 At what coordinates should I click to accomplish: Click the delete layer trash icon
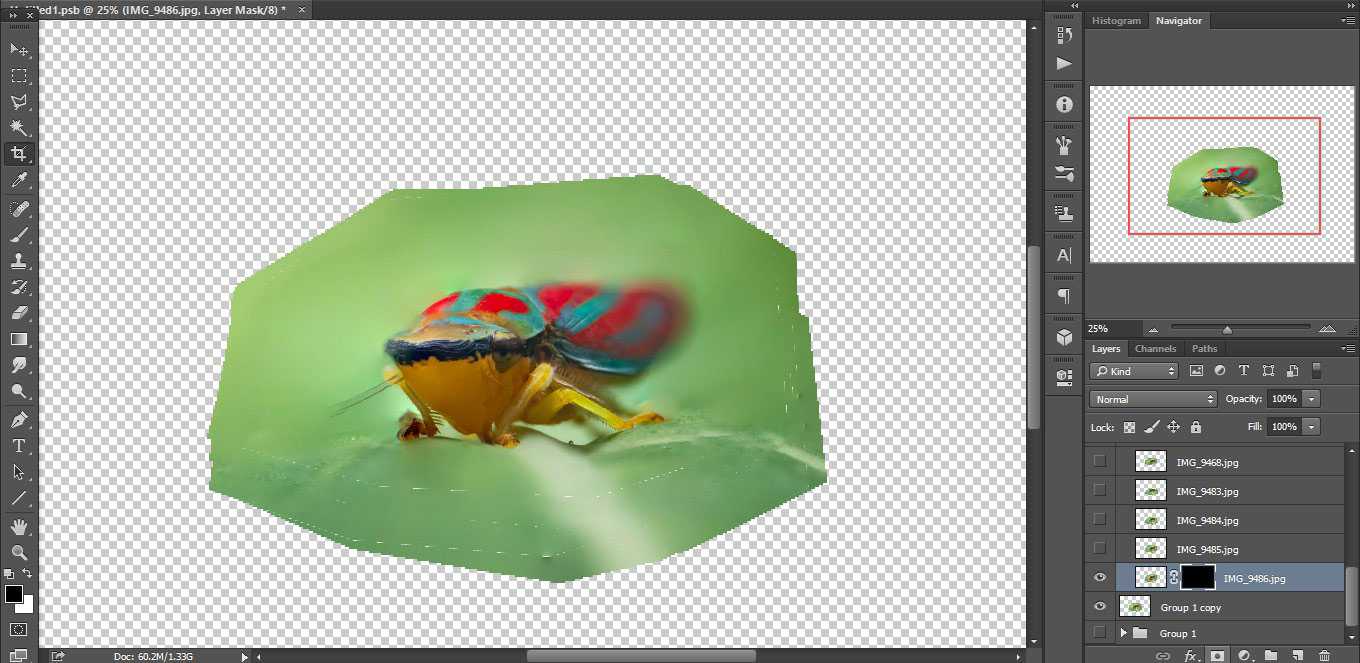coord(1324,656)
